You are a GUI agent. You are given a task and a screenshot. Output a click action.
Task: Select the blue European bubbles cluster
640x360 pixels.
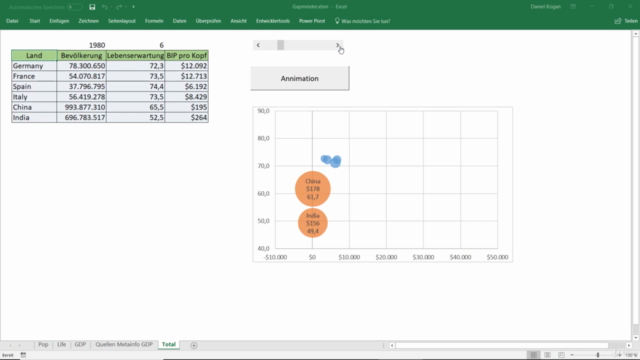[x=331, y=160]
